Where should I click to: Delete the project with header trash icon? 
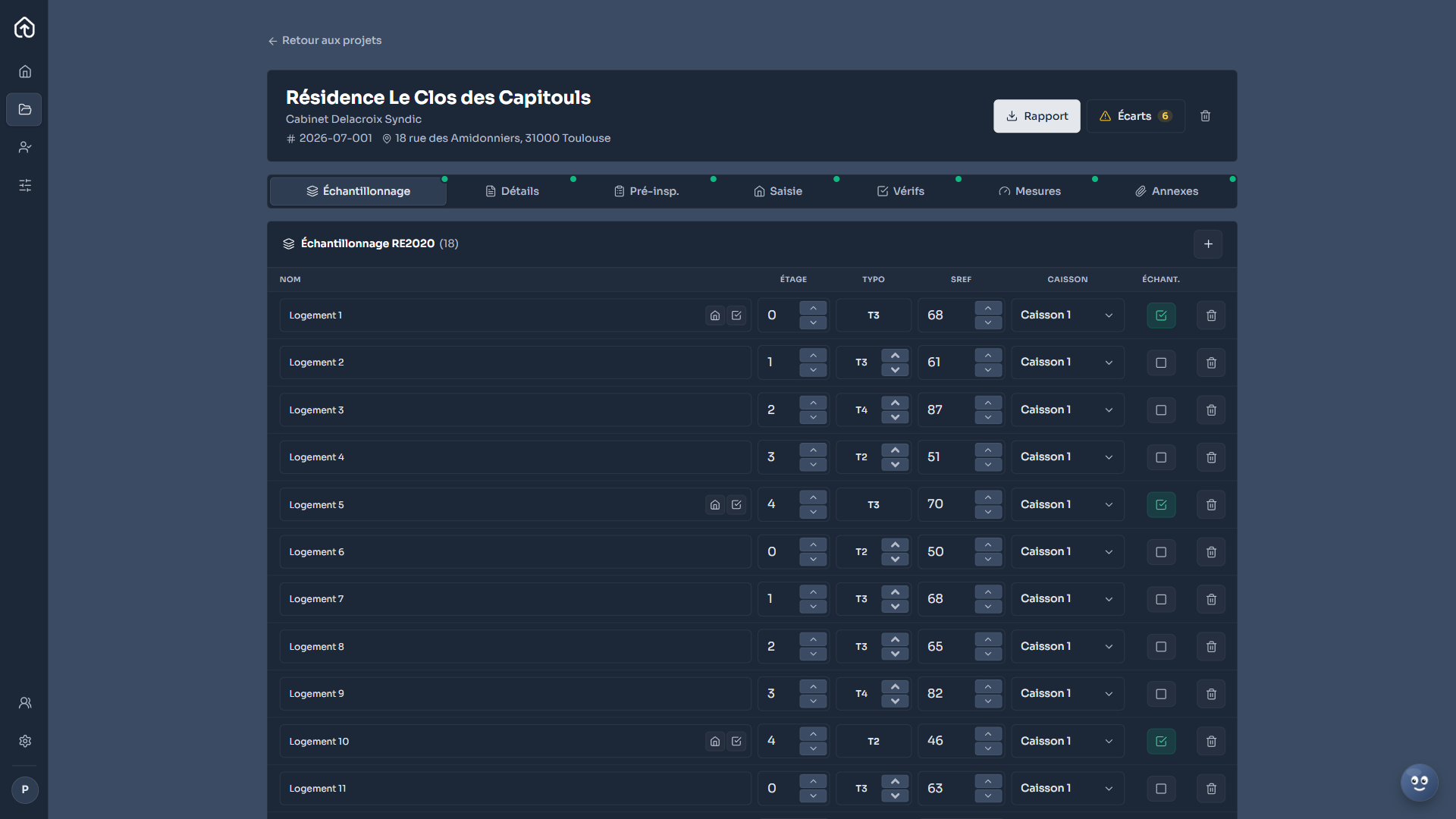point(1205,116)
